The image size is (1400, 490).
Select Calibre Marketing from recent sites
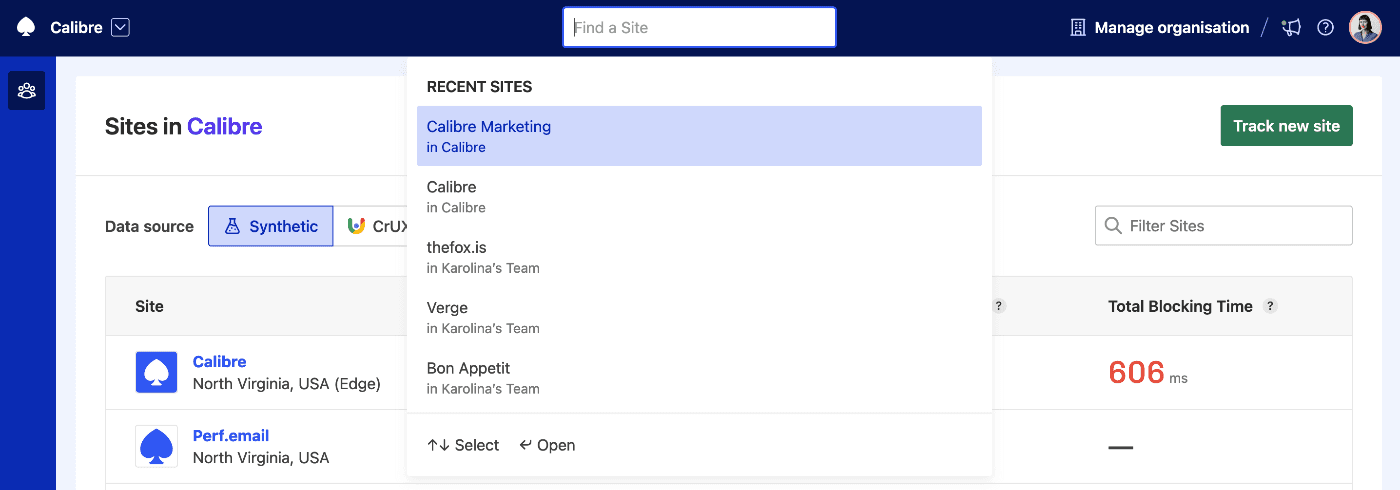point(699,136)
